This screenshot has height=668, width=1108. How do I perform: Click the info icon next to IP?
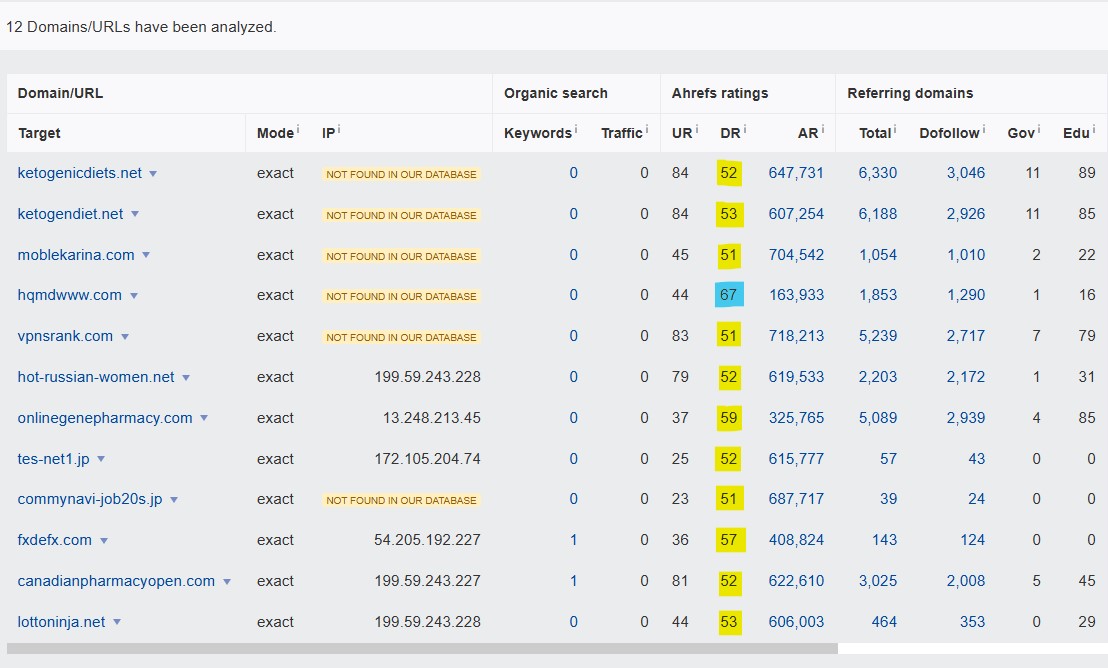pos(339,129)
